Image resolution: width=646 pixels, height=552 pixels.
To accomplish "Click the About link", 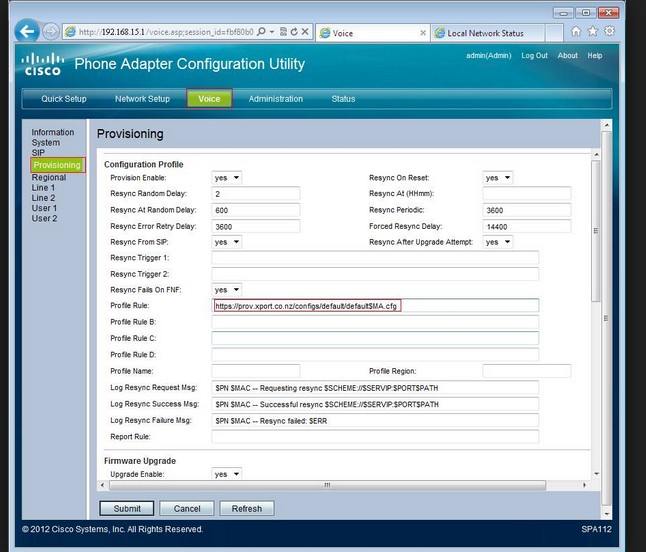I will 567,56.
